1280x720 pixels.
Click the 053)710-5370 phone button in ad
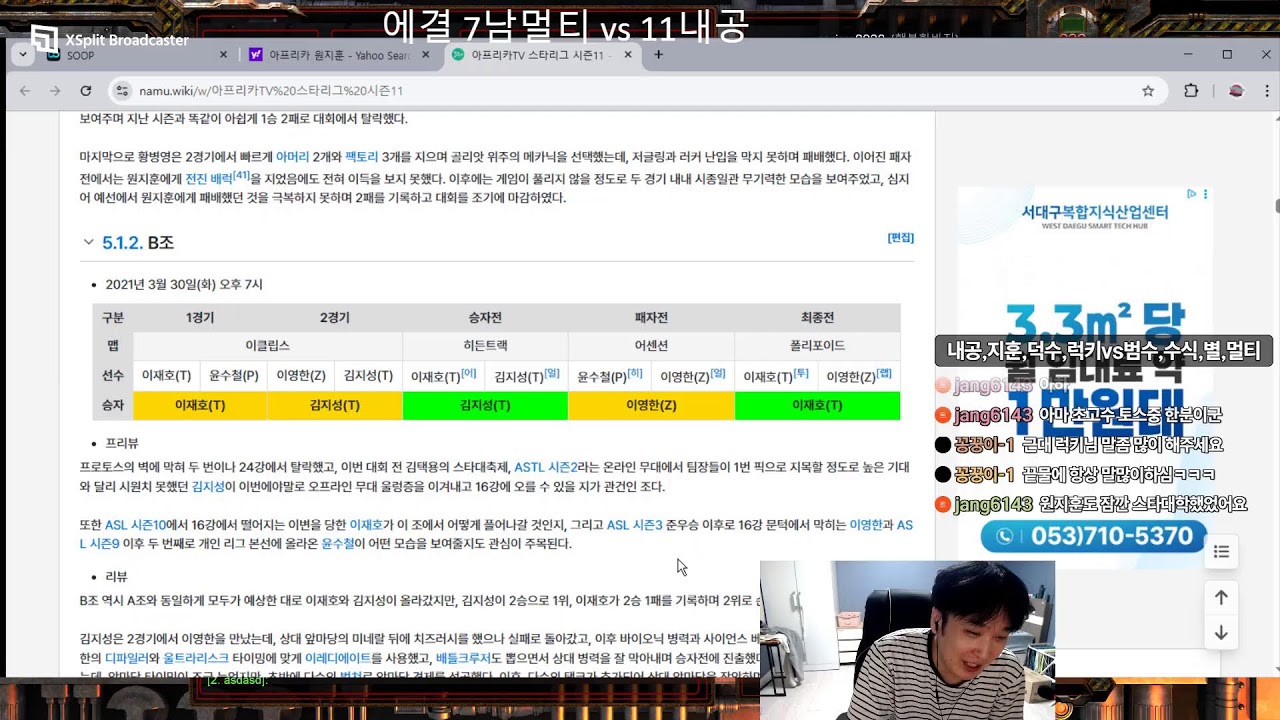click(1094, 537)
